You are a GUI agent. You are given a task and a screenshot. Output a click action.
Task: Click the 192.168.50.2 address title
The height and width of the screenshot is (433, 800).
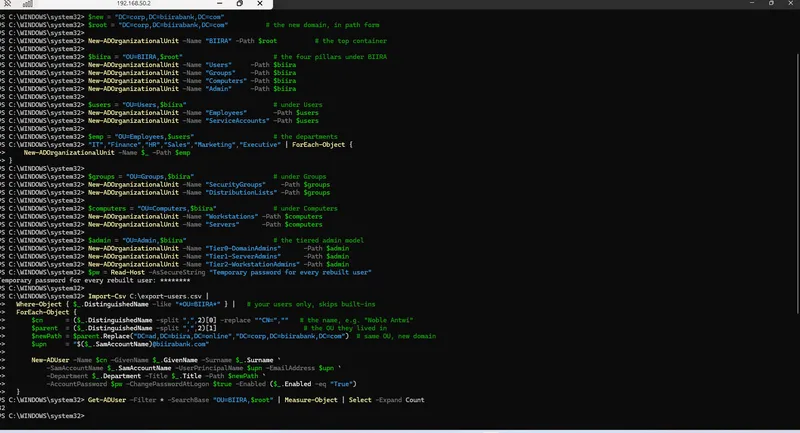click(x=134, y=4)
